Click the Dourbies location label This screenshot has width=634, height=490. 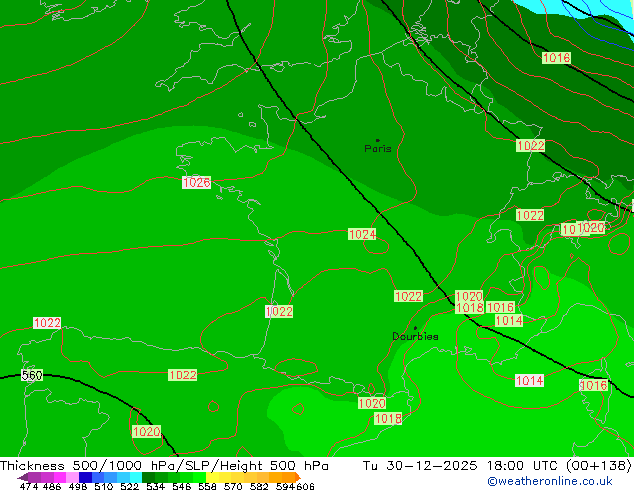pyautogui.click(x=415, y=336)
